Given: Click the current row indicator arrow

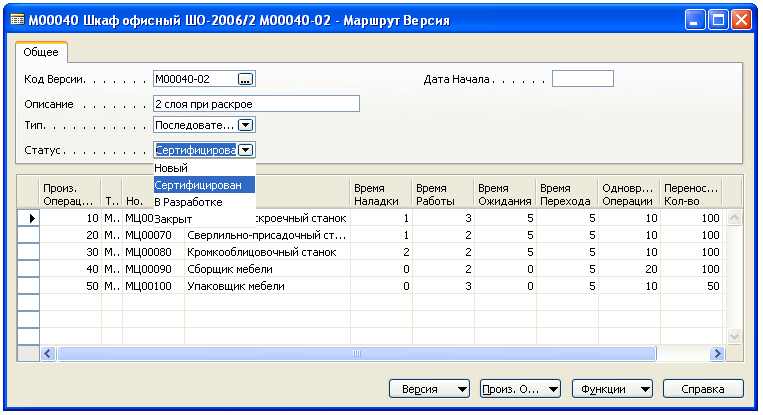Looking at the screenshot, I should (x=31, y=218).
